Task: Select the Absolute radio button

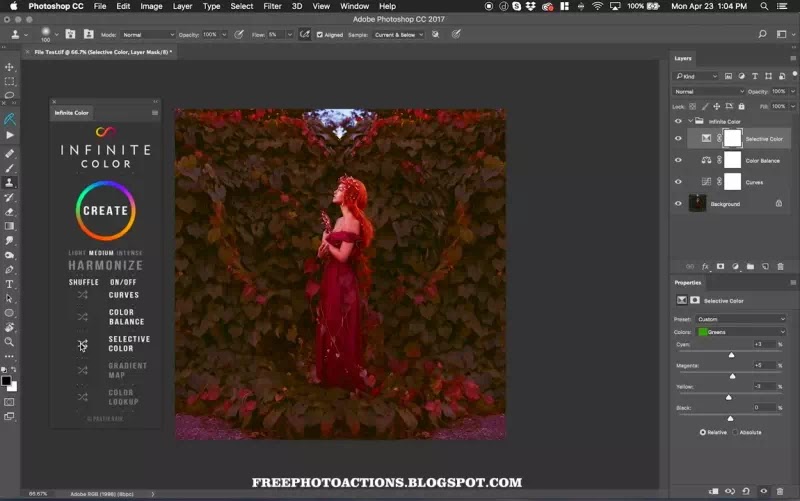Action: (x=735, y=432)
